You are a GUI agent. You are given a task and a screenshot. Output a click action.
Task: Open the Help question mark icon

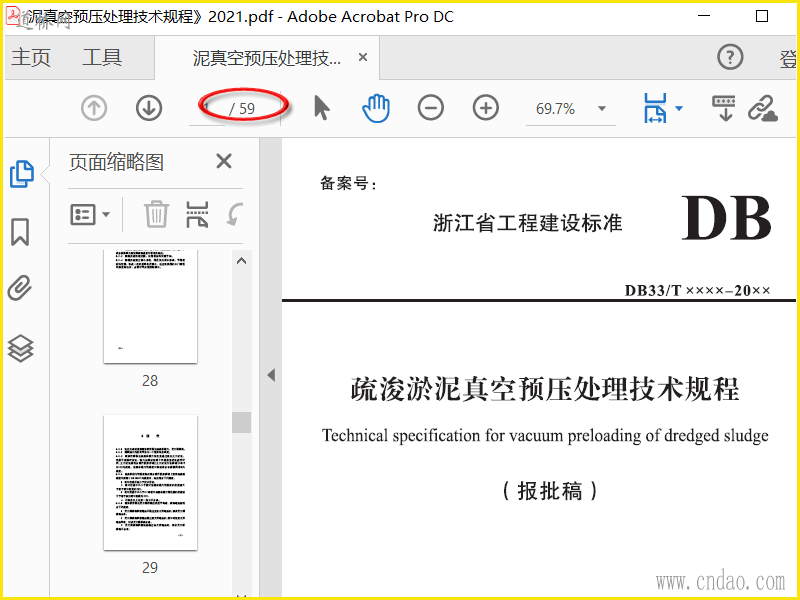(x=731, y=57)
